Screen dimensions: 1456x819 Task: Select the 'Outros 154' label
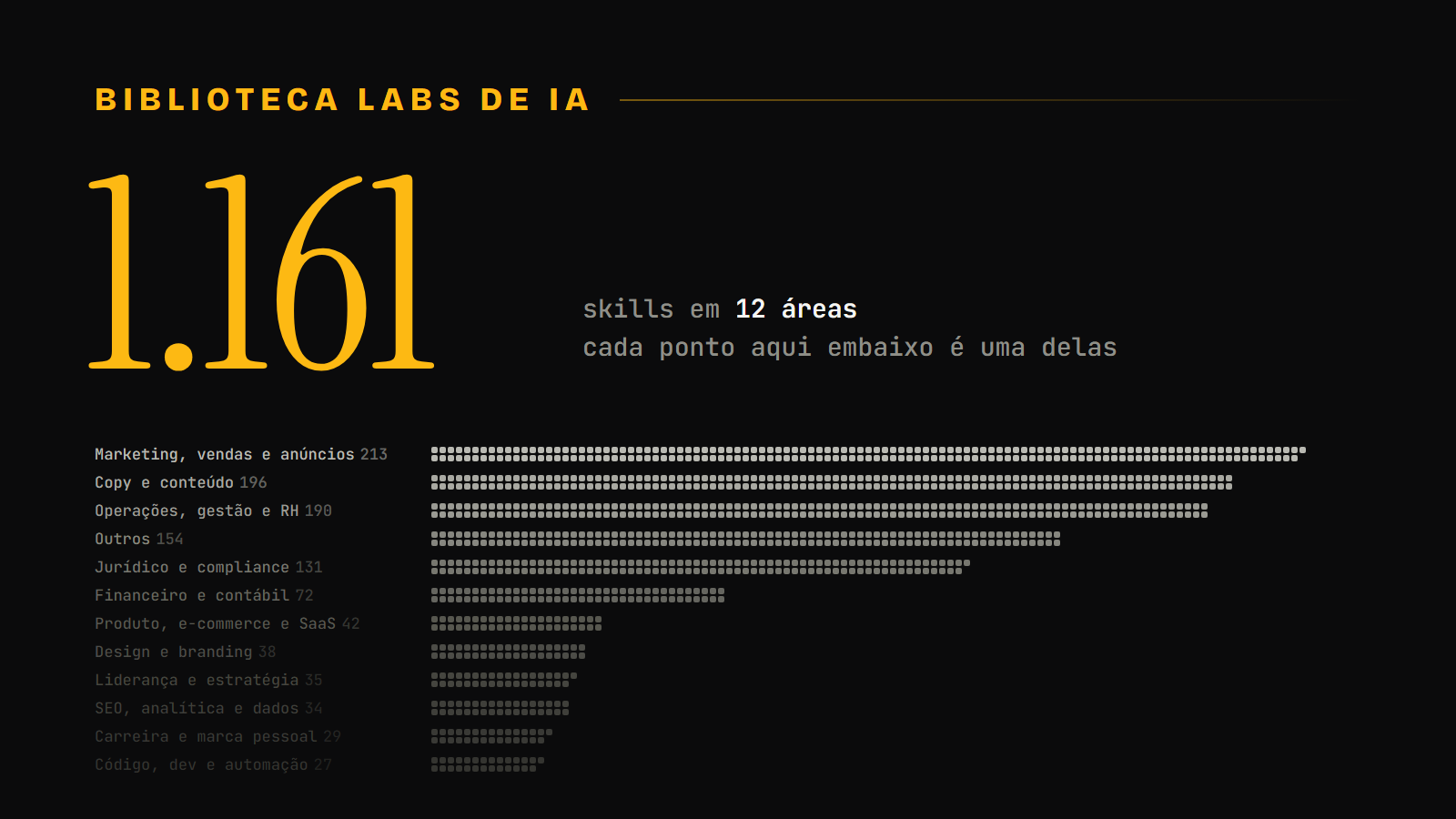pos(139,539)
